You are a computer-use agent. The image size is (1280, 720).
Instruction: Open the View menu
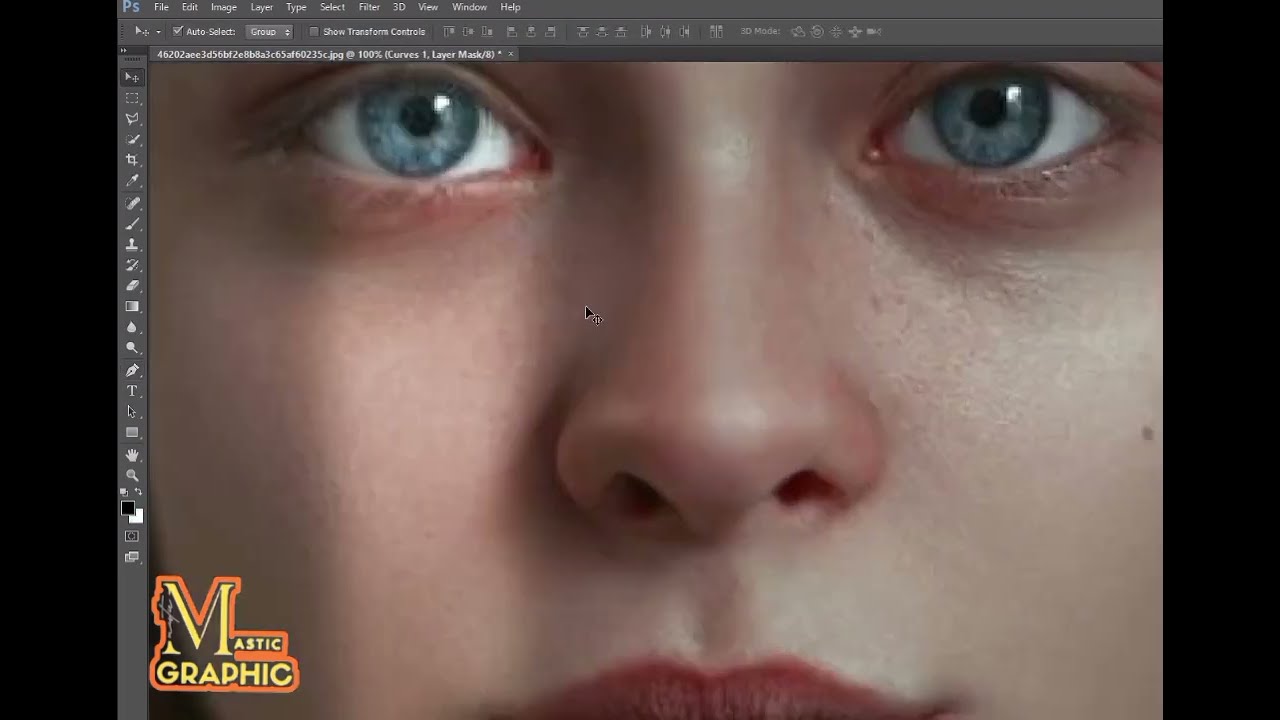pos(428,7)
